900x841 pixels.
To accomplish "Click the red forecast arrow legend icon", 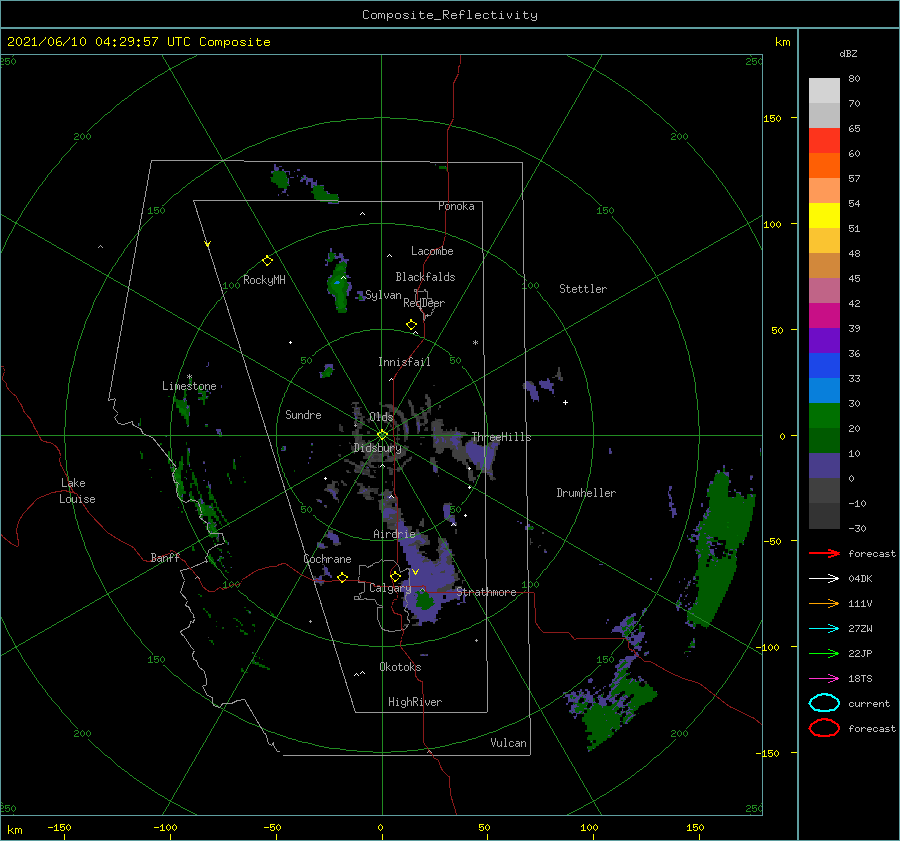I will pyautogui.click(x=824, y=553).
